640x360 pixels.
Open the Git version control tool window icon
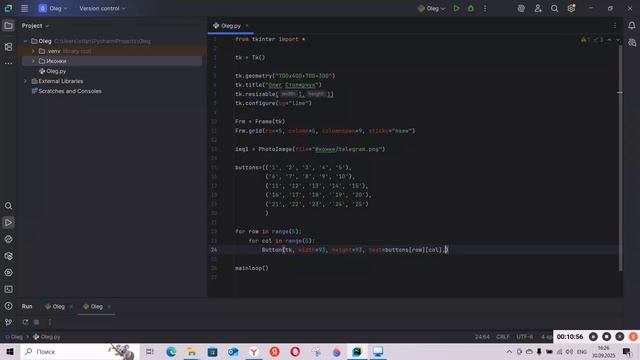pos(8,322)
